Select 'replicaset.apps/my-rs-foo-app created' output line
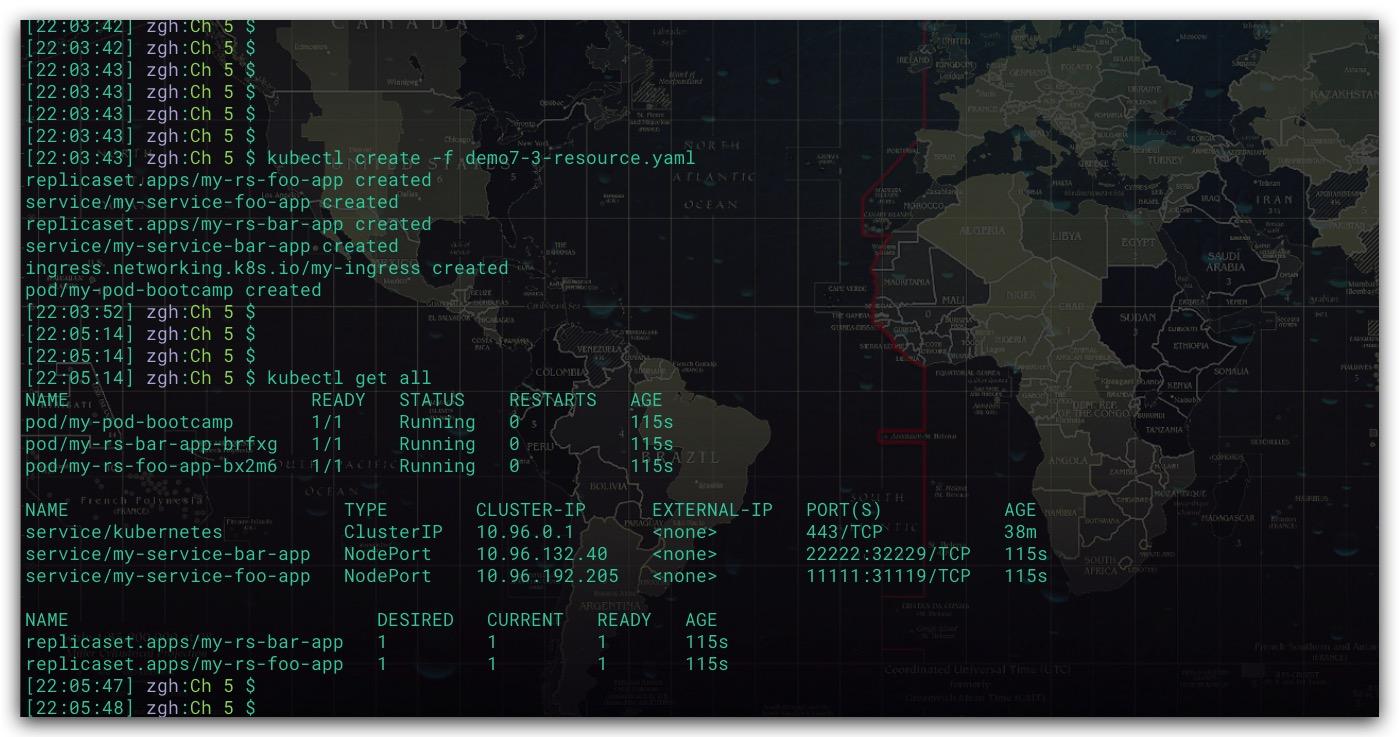The image size is (1399, 737). point(228,180)
